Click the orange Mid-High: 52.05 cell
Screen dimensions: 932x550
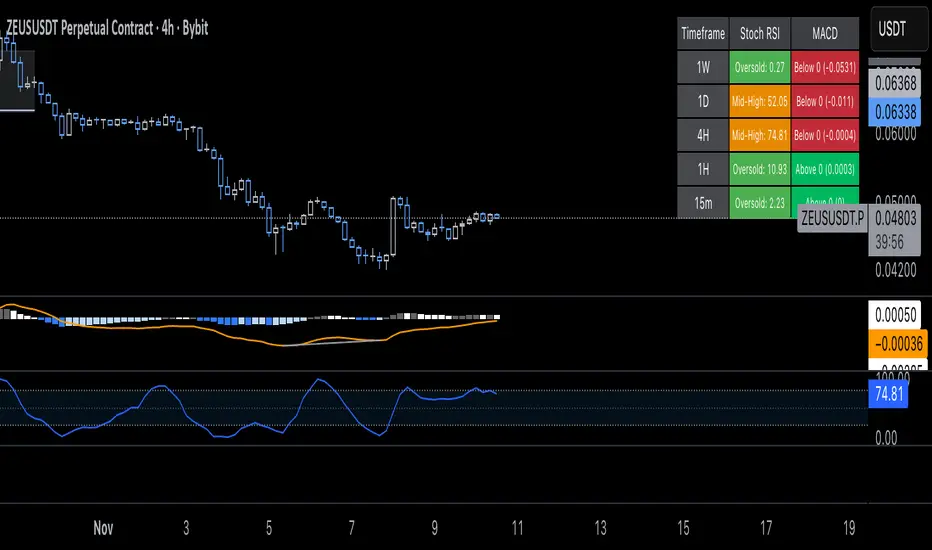[760, 101]
